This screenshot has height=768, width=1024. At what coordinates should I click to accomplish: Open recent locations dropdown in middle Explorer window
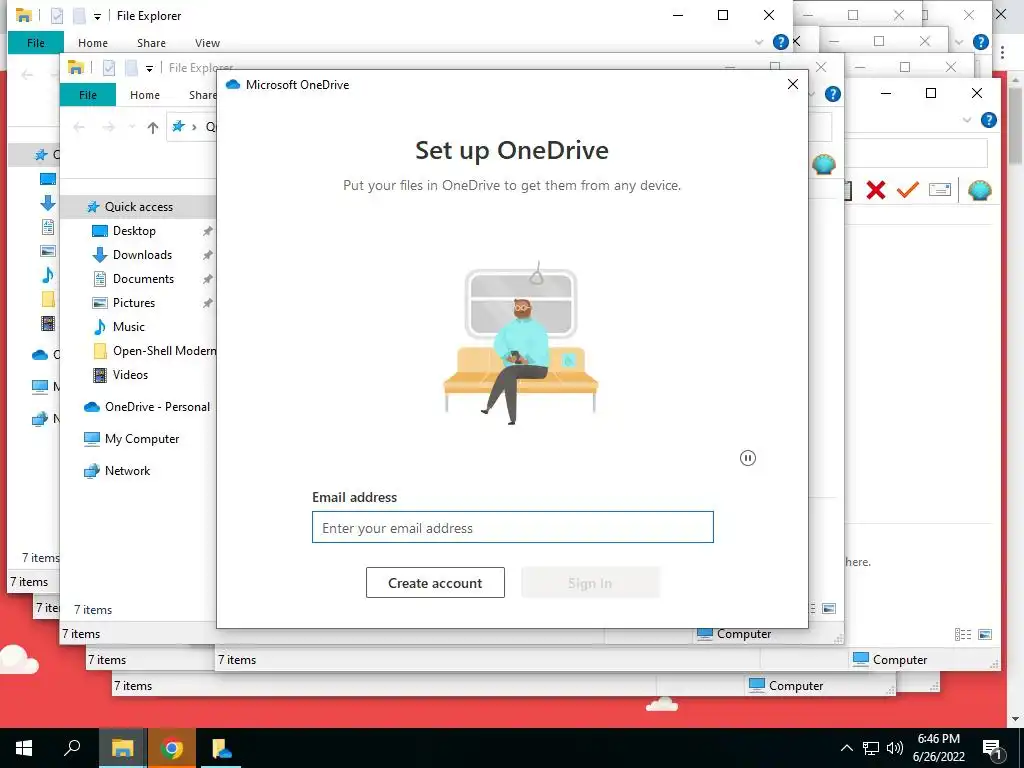131,127
